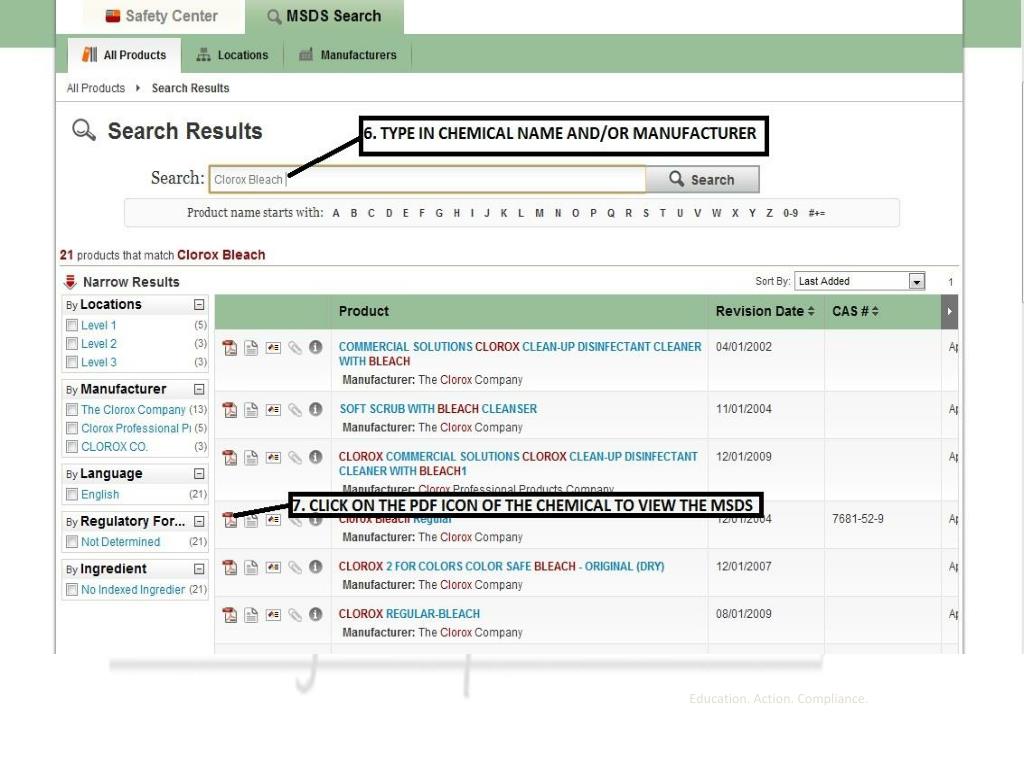Open the Sort By Last Added dropdown
This screenshot has width=1024, height=768.
point(859,281)
